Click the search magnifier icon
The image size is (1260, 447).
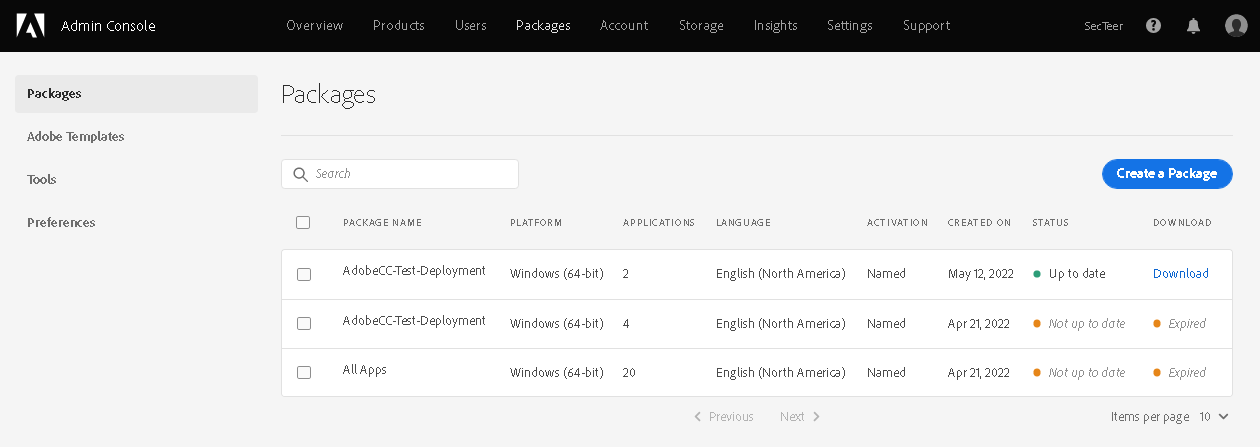point(300,174)
